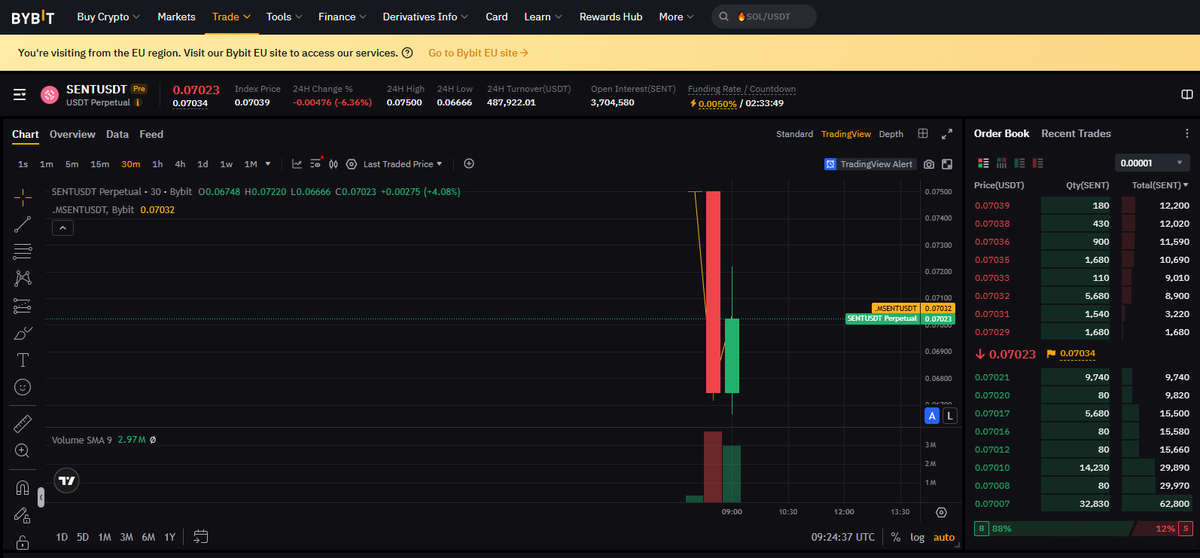The width and height of the screenshot is (1200, 558).
Task: Select the crosshair cursor tool
Action: click(22, 197)
